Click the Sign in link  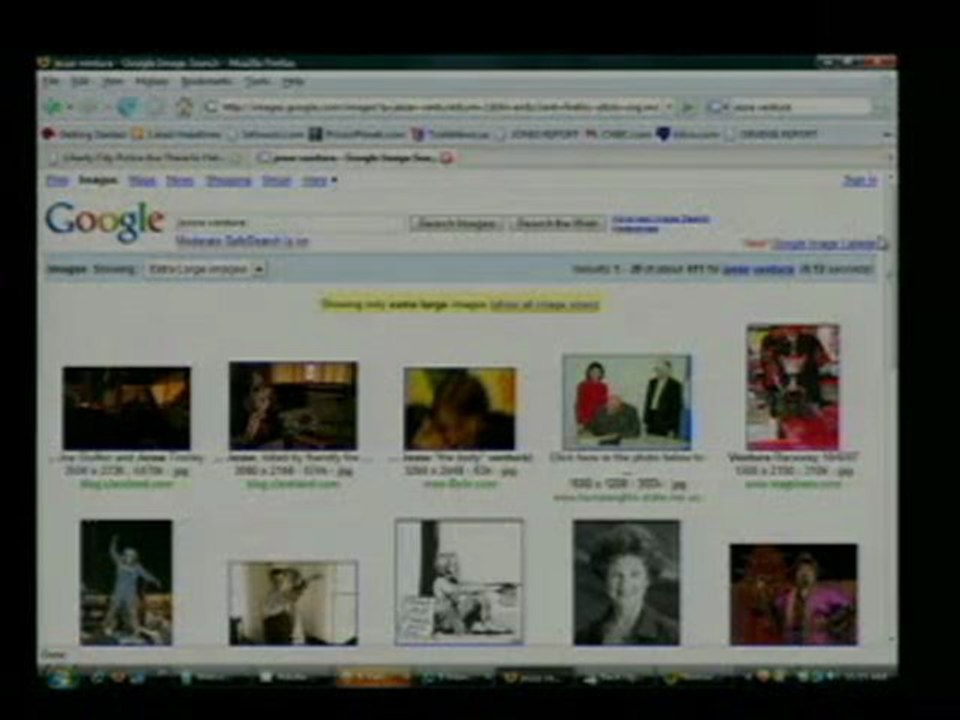click(x=860, y=181)
